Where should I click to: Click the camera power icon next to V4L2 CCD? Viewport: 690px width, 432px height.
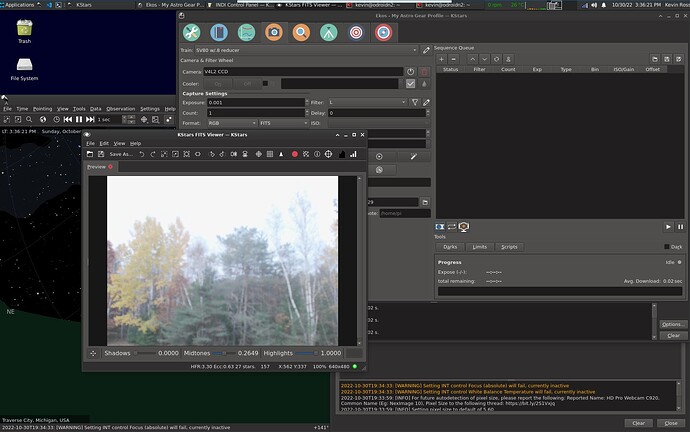point(410,71)
